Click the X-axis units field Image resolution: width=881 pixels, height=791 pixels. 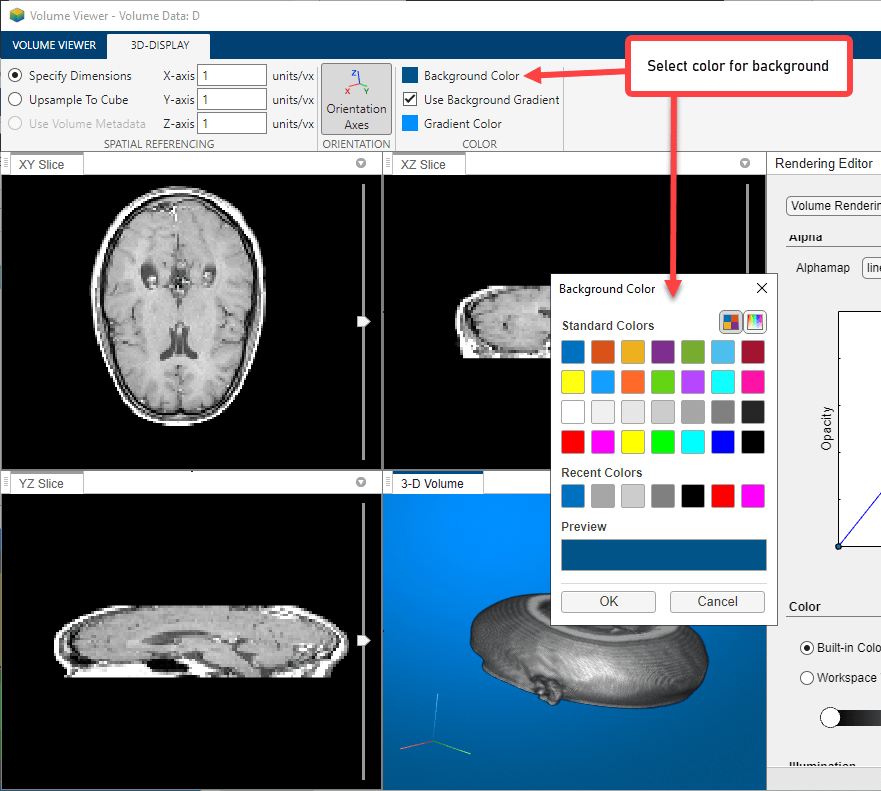pyautogui.click(x=232, y=75)
